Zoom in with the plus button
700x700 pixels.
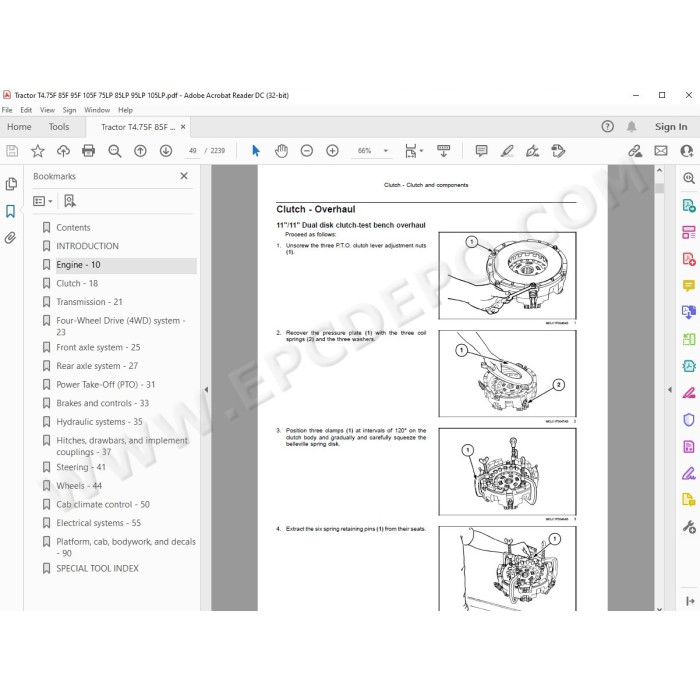tap(332, 151)
